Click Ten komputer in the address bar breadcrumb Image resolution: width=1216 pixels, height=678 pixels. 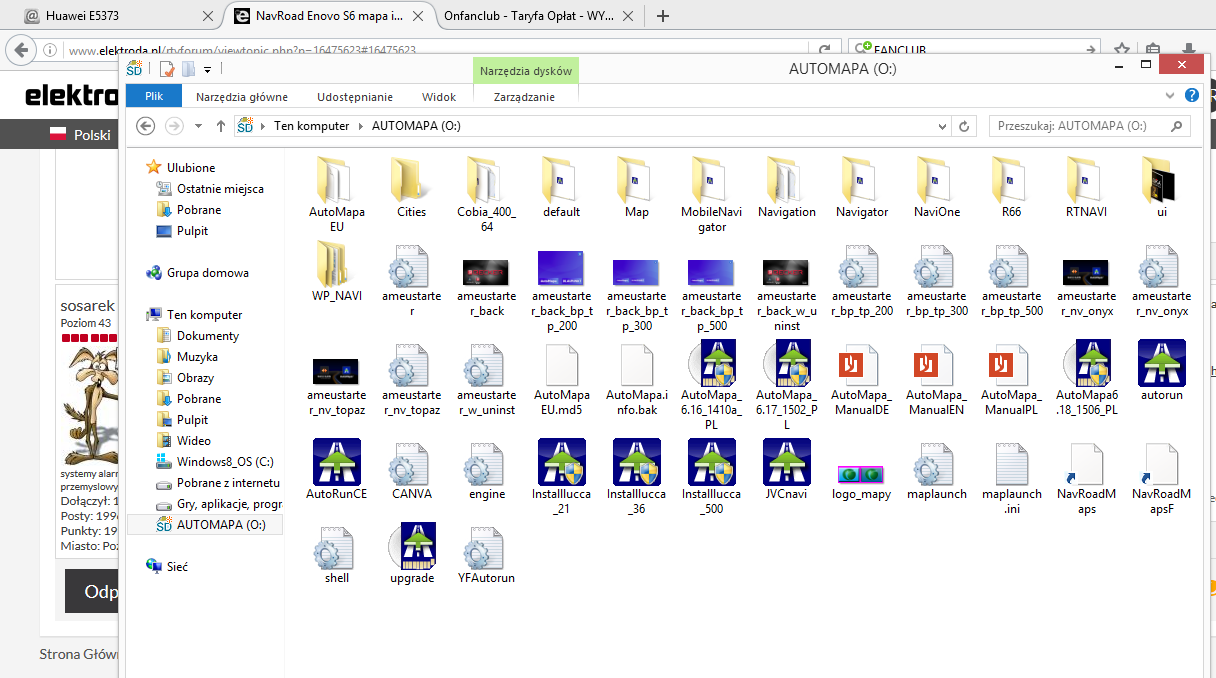[x=312, y=126]
